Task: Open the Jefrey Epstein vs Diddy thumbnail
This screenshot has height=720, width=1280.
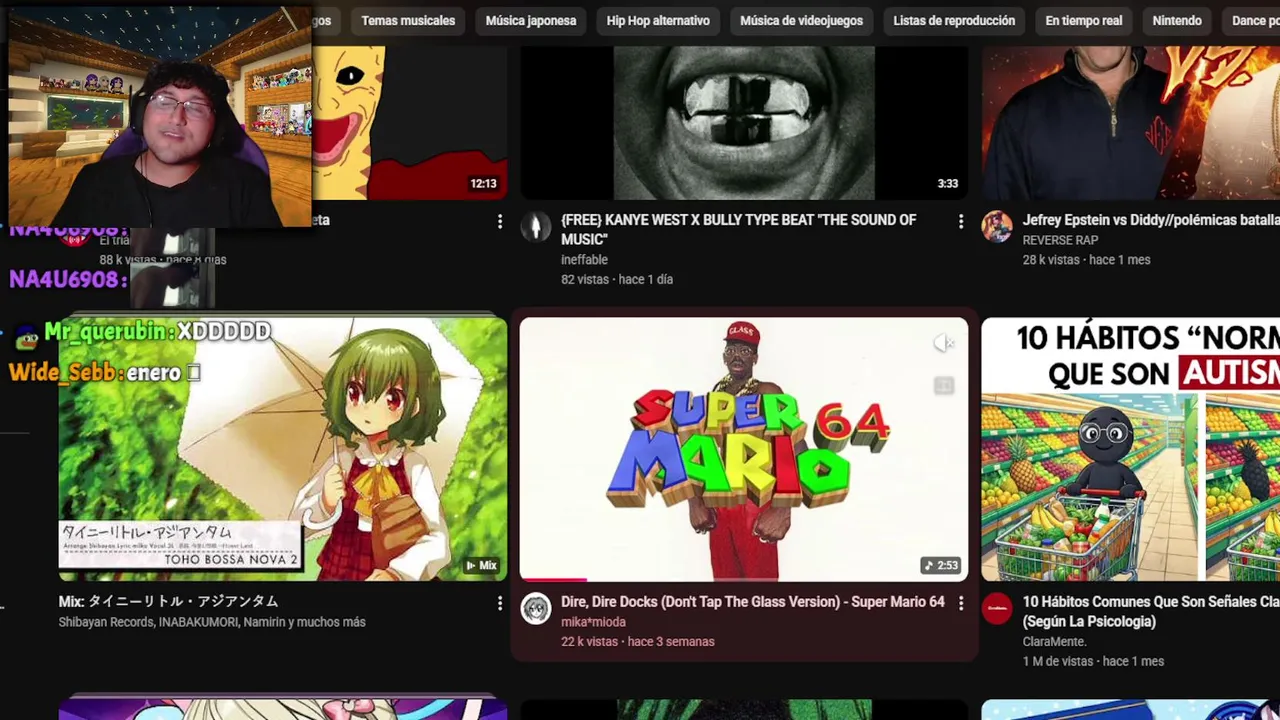Action: (1131, 122)
